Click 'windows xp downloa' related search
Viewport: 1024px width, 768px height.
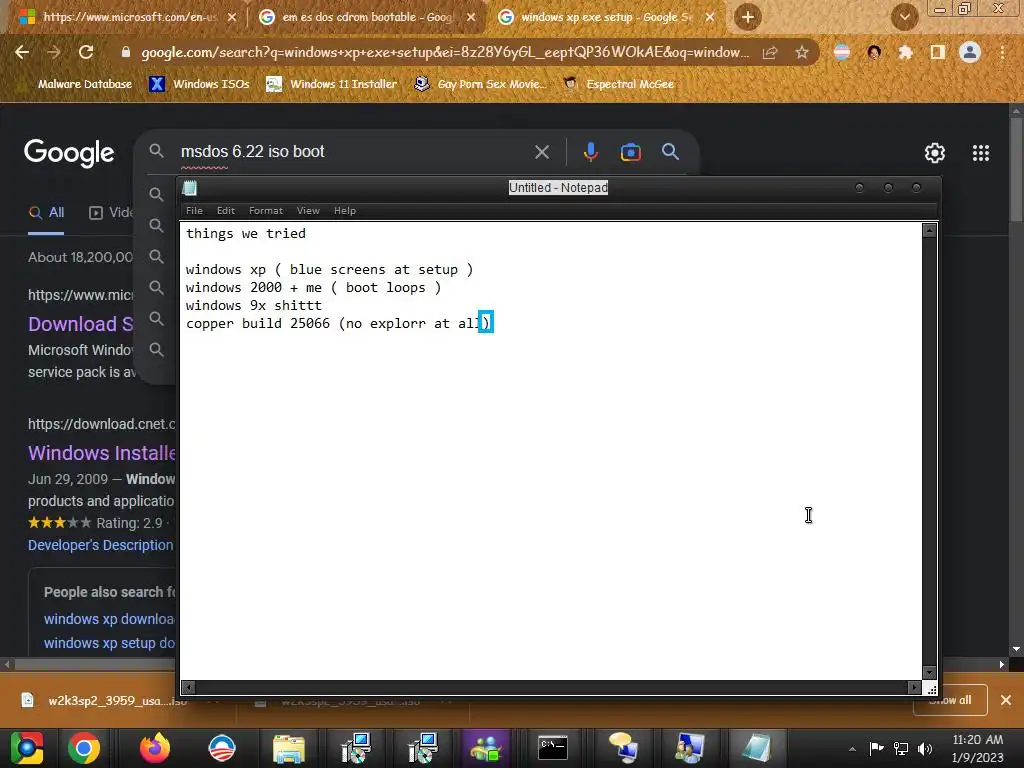[109, 619]
